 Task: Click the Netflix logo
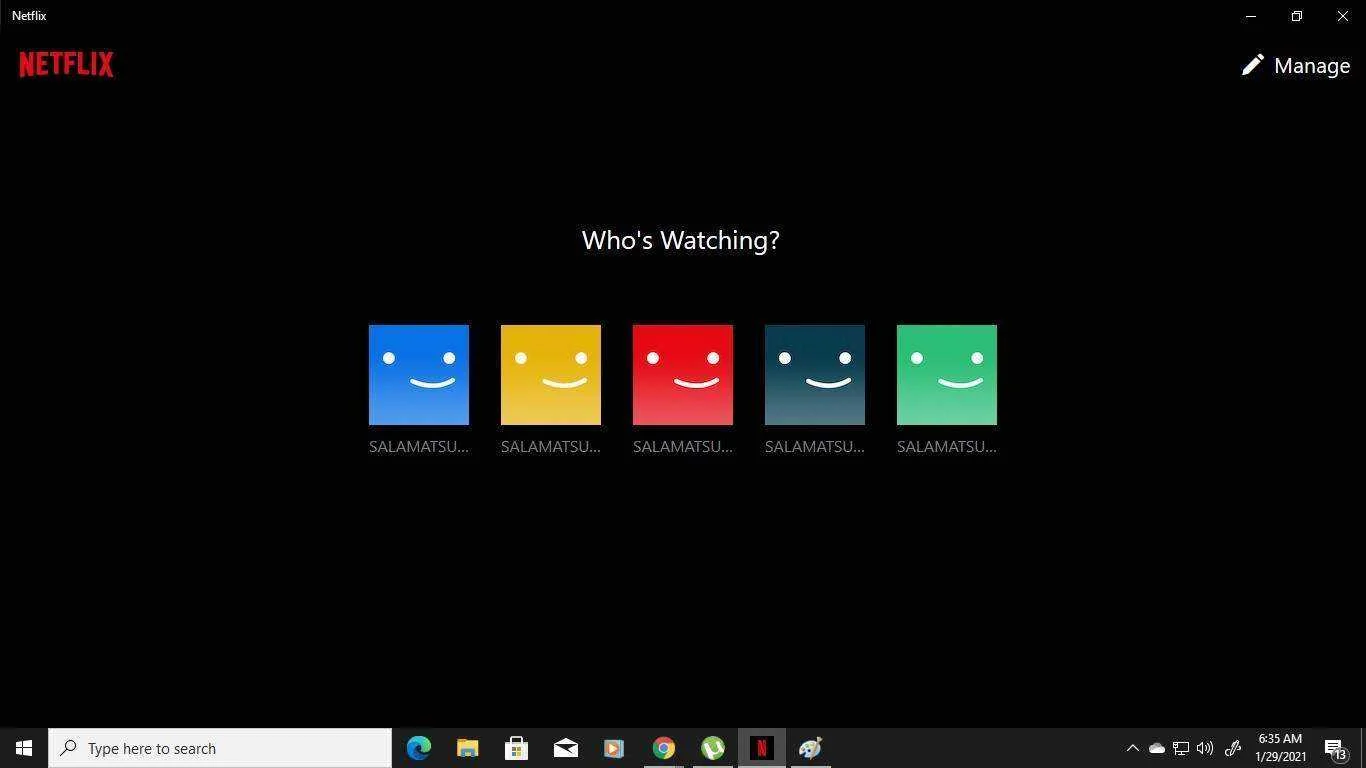click(67, 65)
